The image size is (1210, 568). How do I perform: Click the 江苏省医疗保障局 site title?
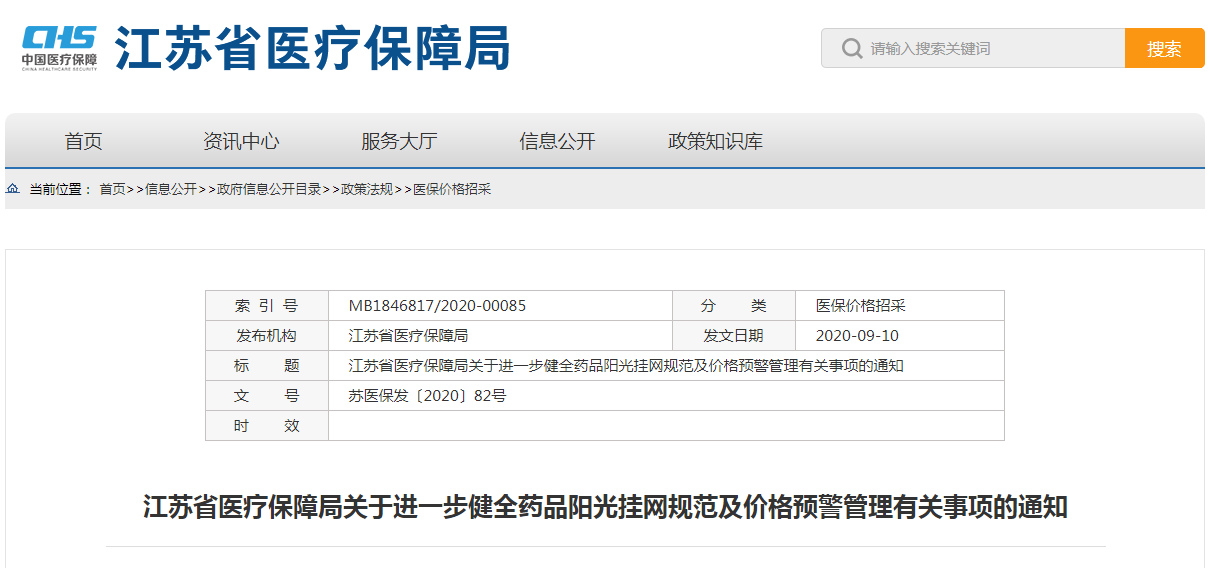point(312,48)
